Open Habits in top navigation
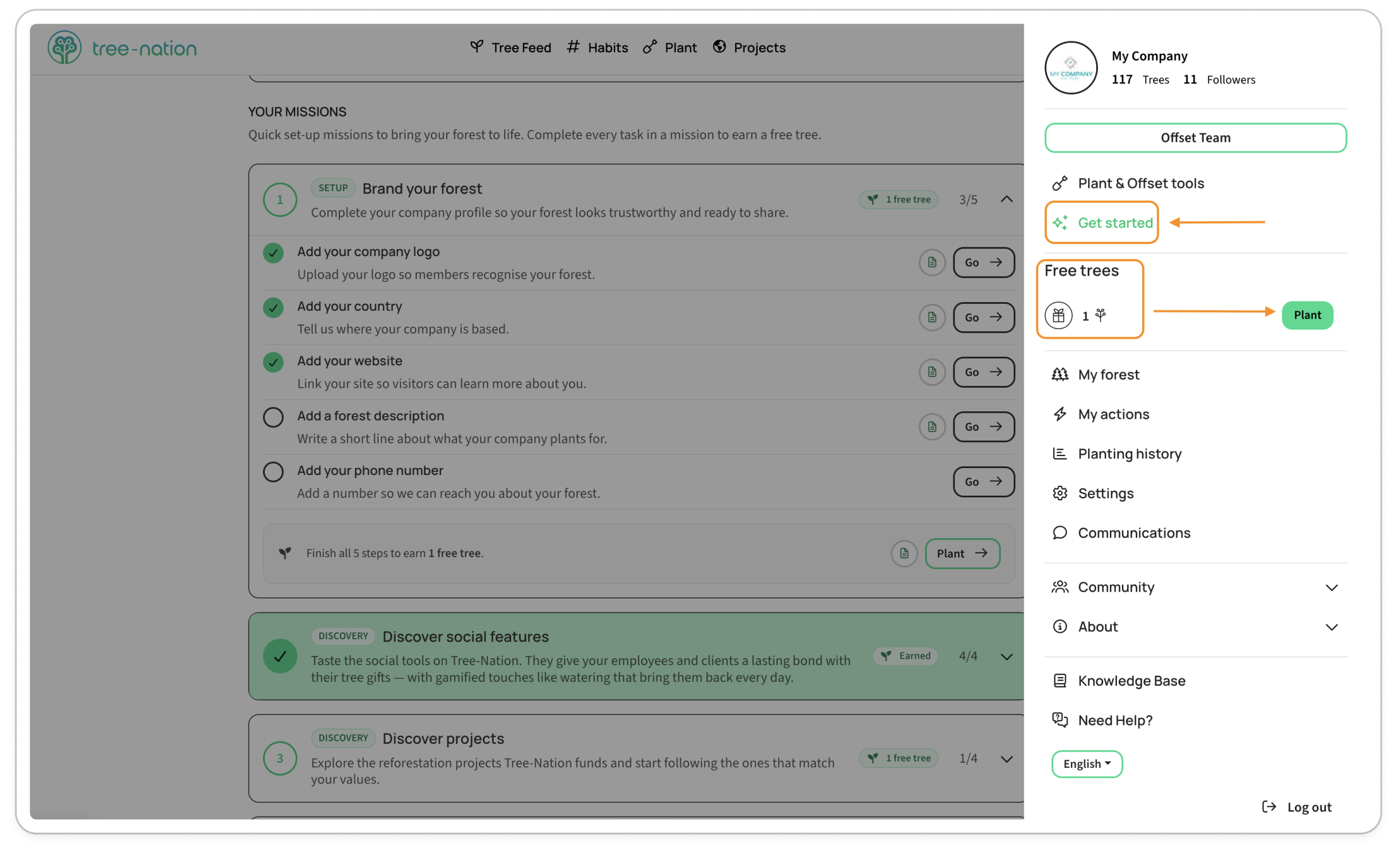 coord(597,48)
